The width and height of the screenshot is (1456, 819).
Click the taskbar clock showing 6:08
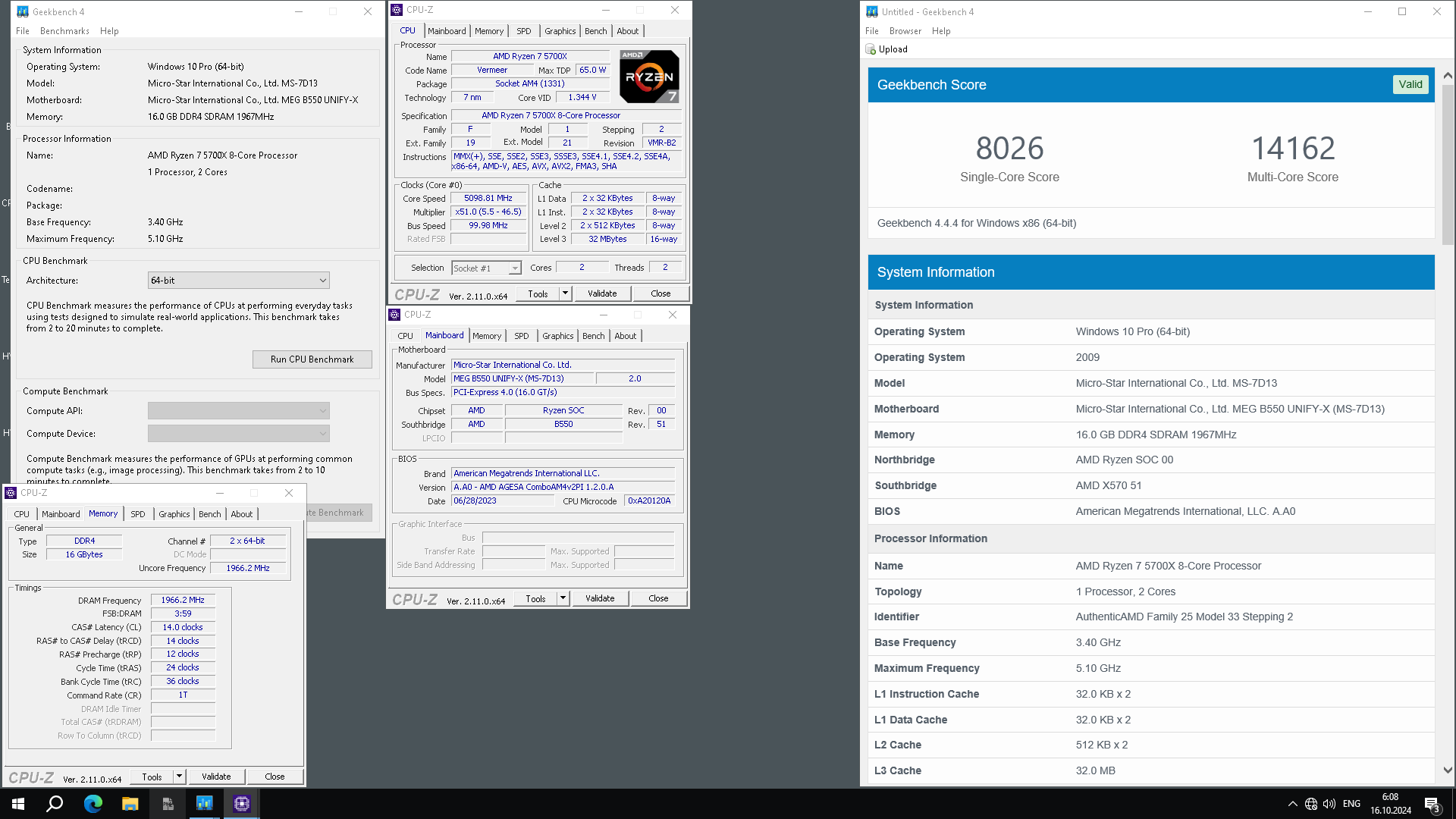(x=1390, y=804)
